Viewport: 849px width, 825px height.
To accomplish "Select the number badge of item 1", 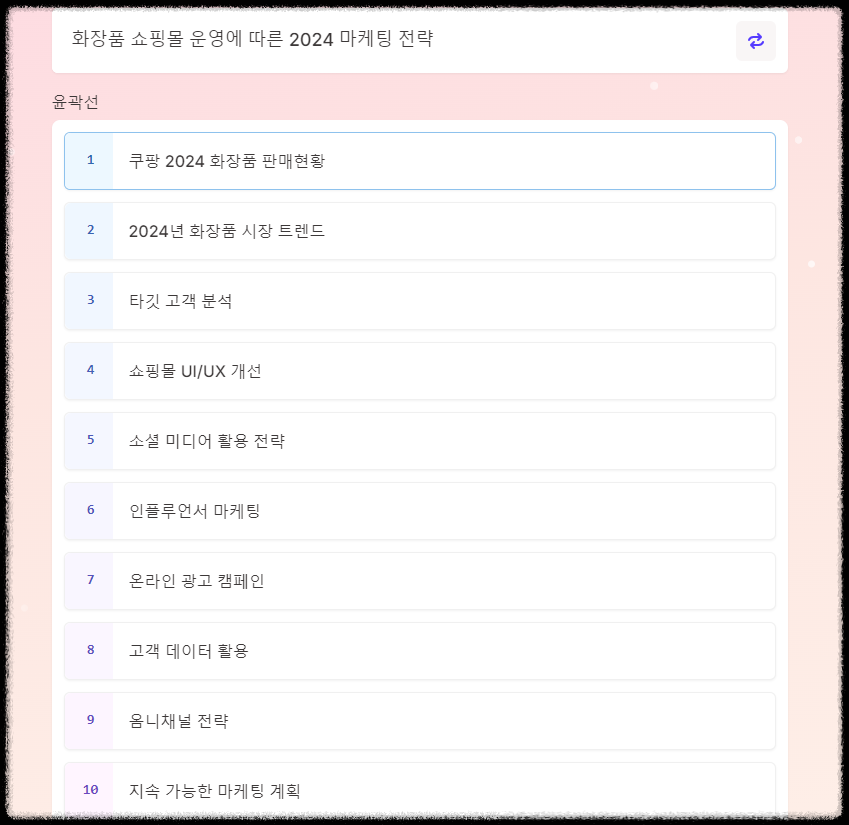I will pyautogui.click(x=90, y=160).
